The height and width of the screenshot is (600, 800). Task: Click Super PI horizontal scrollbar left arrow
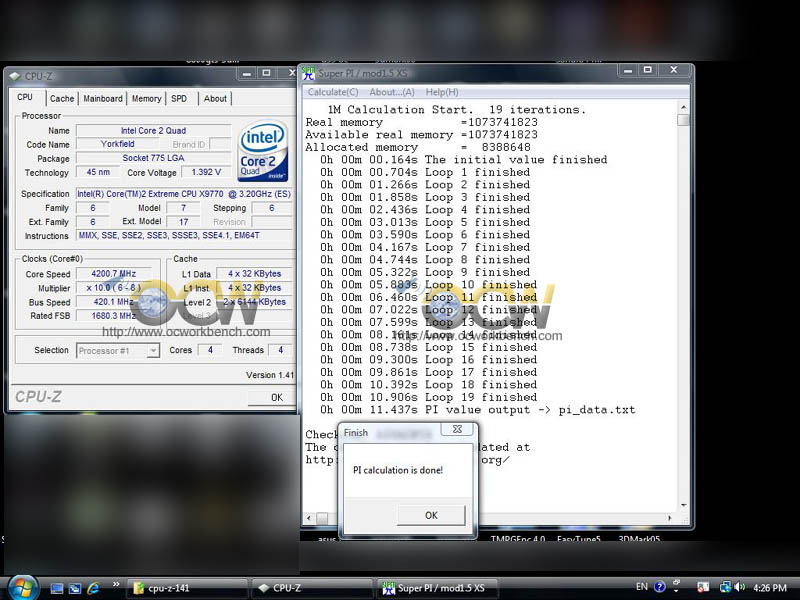coord(309,518)
